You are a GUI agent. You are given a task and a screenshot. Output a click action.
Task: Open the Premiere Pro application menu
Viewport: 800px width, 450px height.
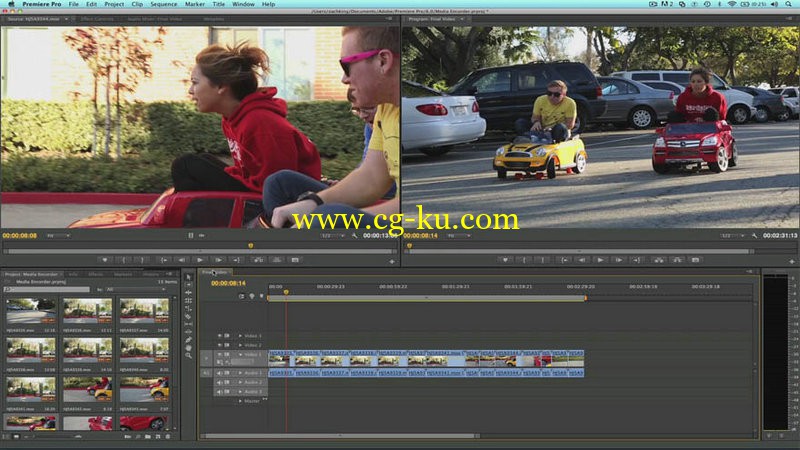tap(42, 4)
